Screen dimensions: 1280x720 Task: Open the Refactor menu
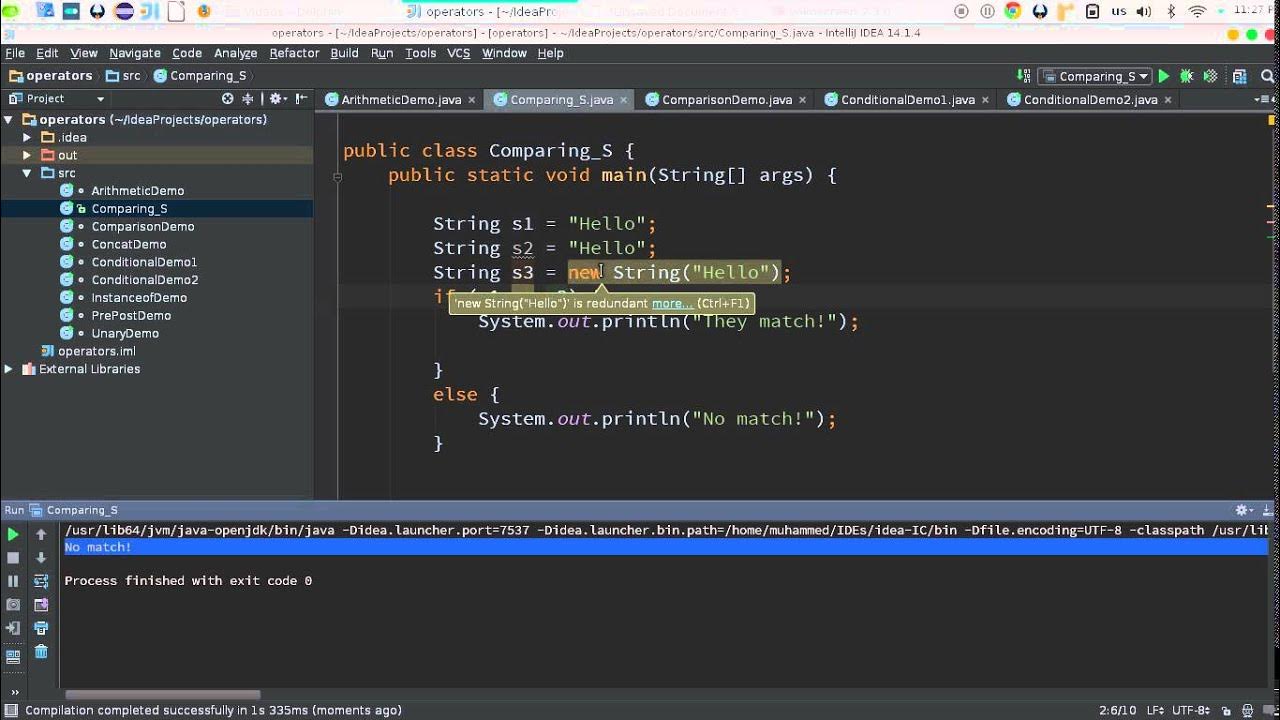294,53
